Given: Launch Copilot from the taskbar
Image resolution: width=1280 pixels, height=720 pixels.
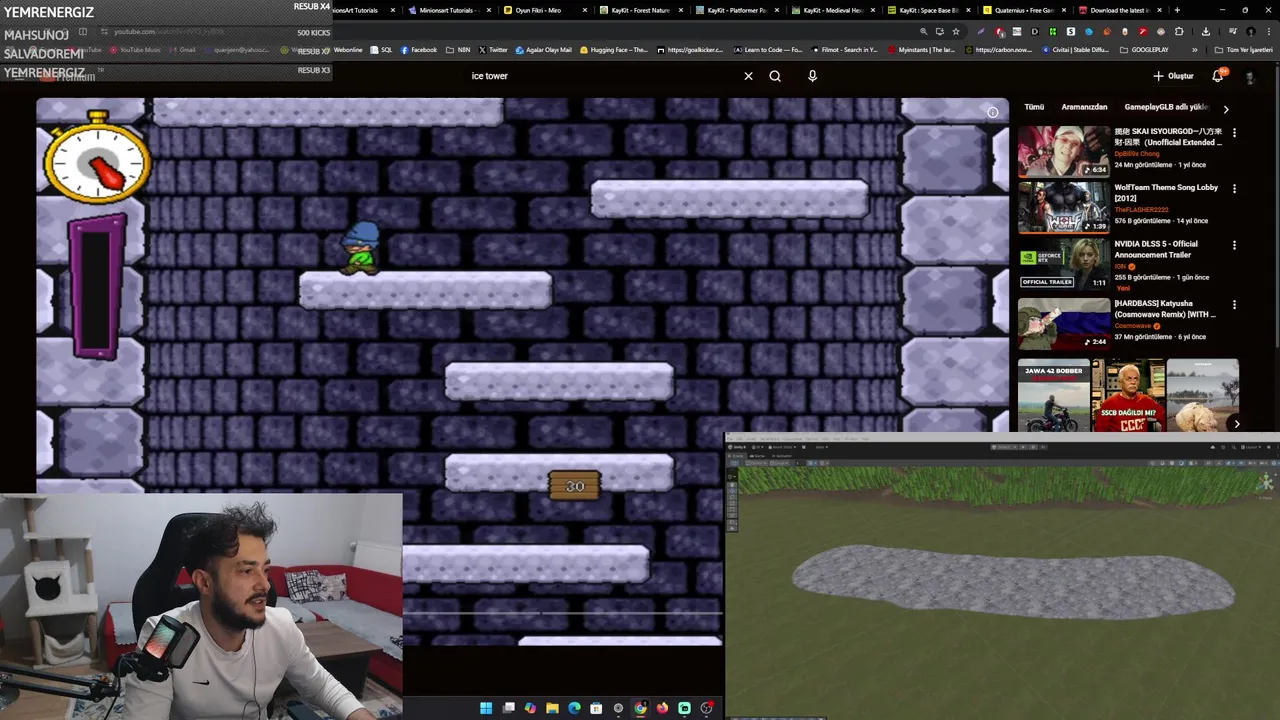Looking at the screenshot, I should 530,708.
